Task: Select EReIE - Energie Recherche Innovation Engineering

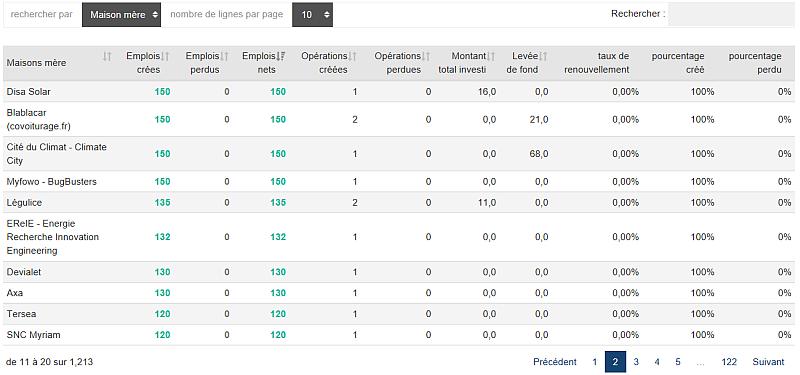Action: point(53,237)
